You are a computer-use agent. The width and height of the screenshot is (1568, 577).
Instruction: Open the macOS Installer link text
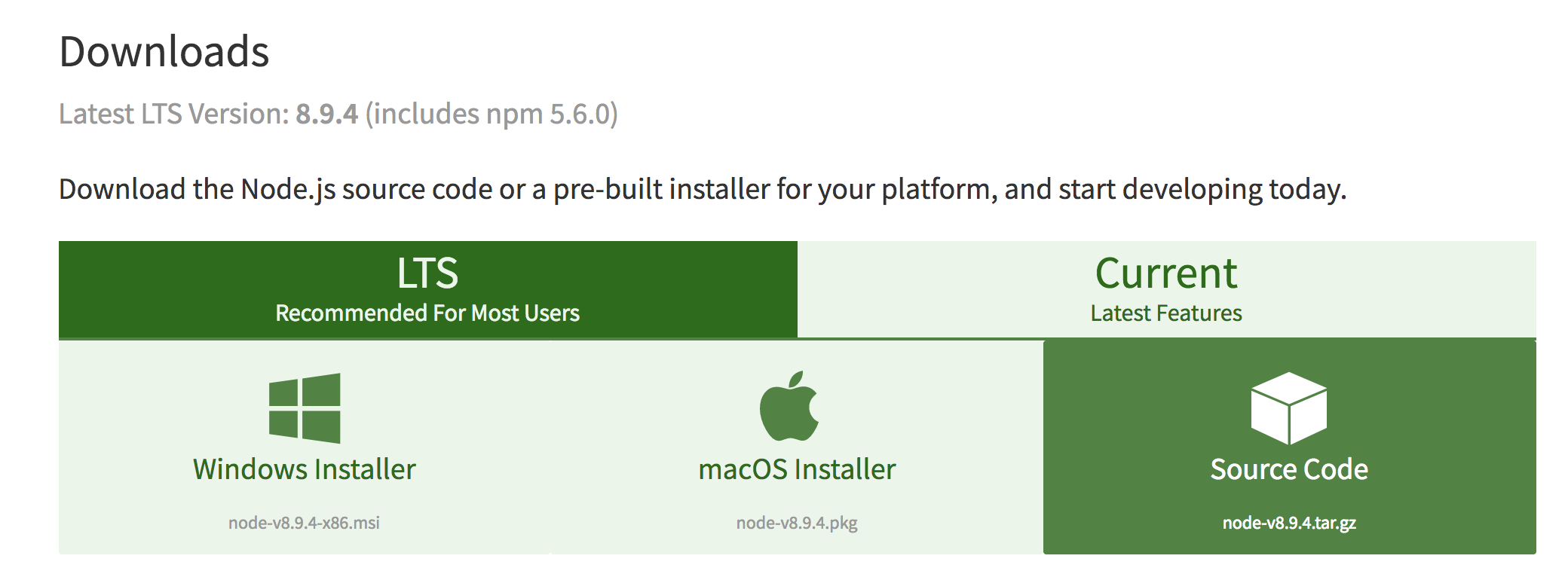pyautogui.click(x=797, y=469)
